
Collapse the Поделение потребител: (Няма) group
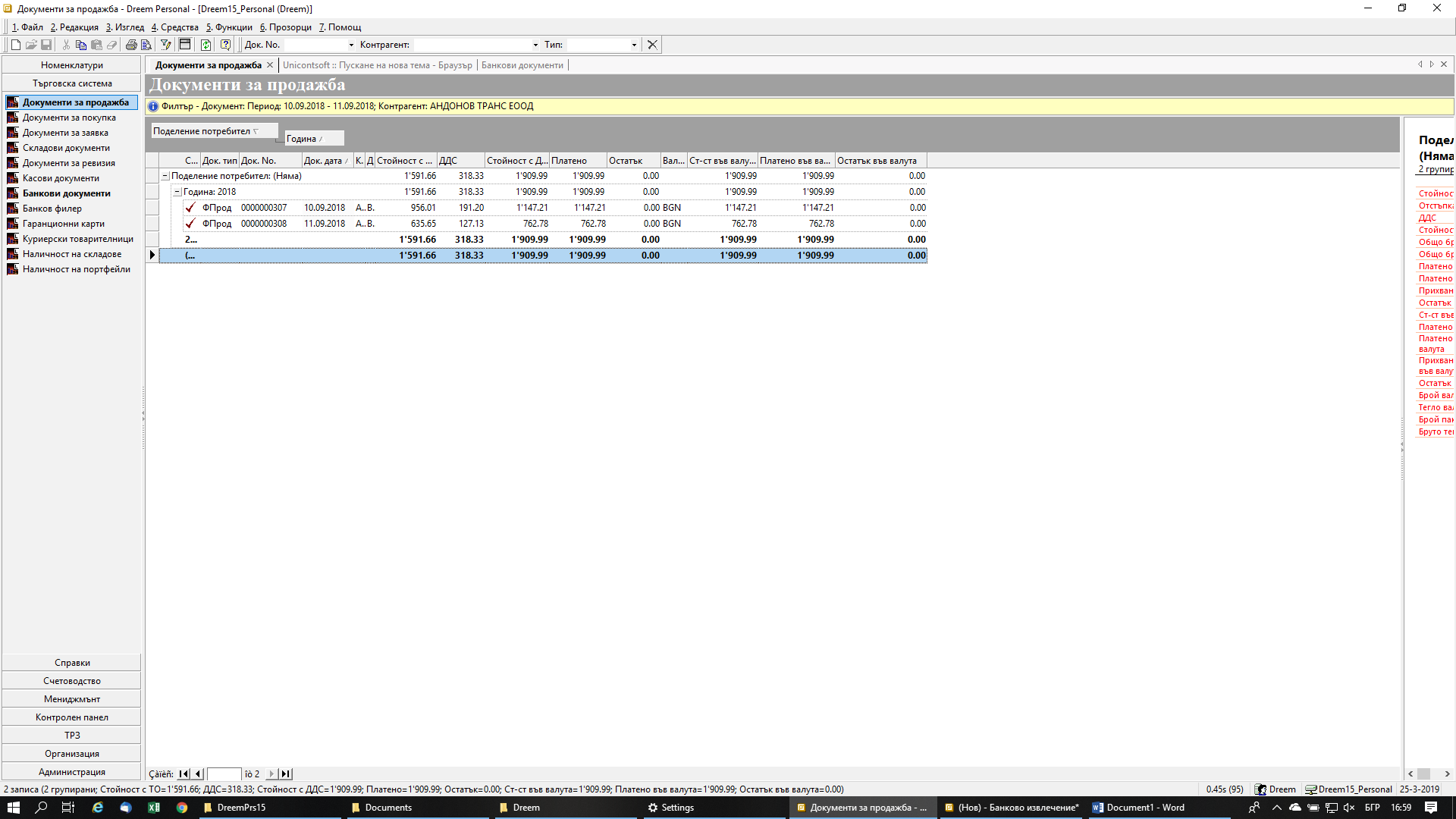(x=165, y=176)
